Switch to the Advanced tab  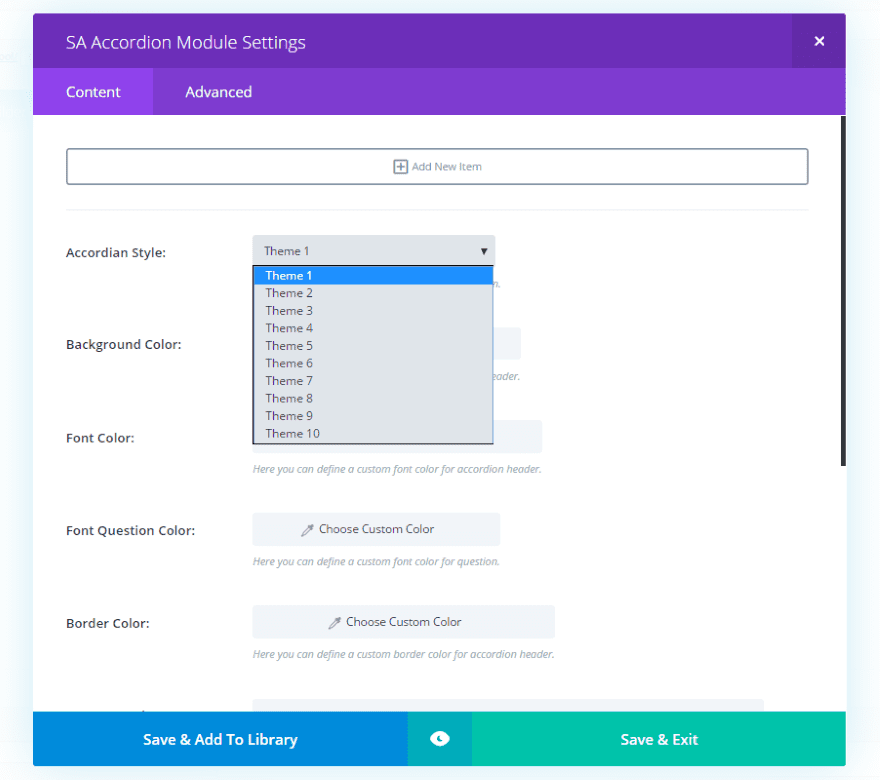point(218,92)
